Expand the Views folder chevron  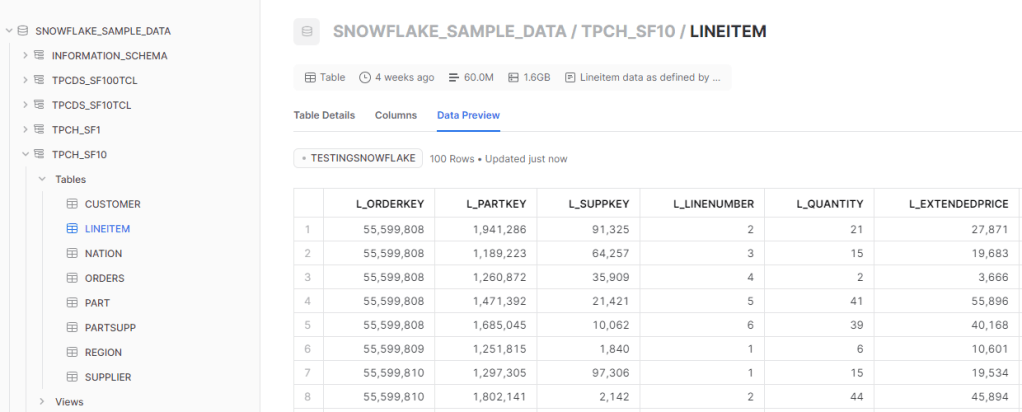42,402
